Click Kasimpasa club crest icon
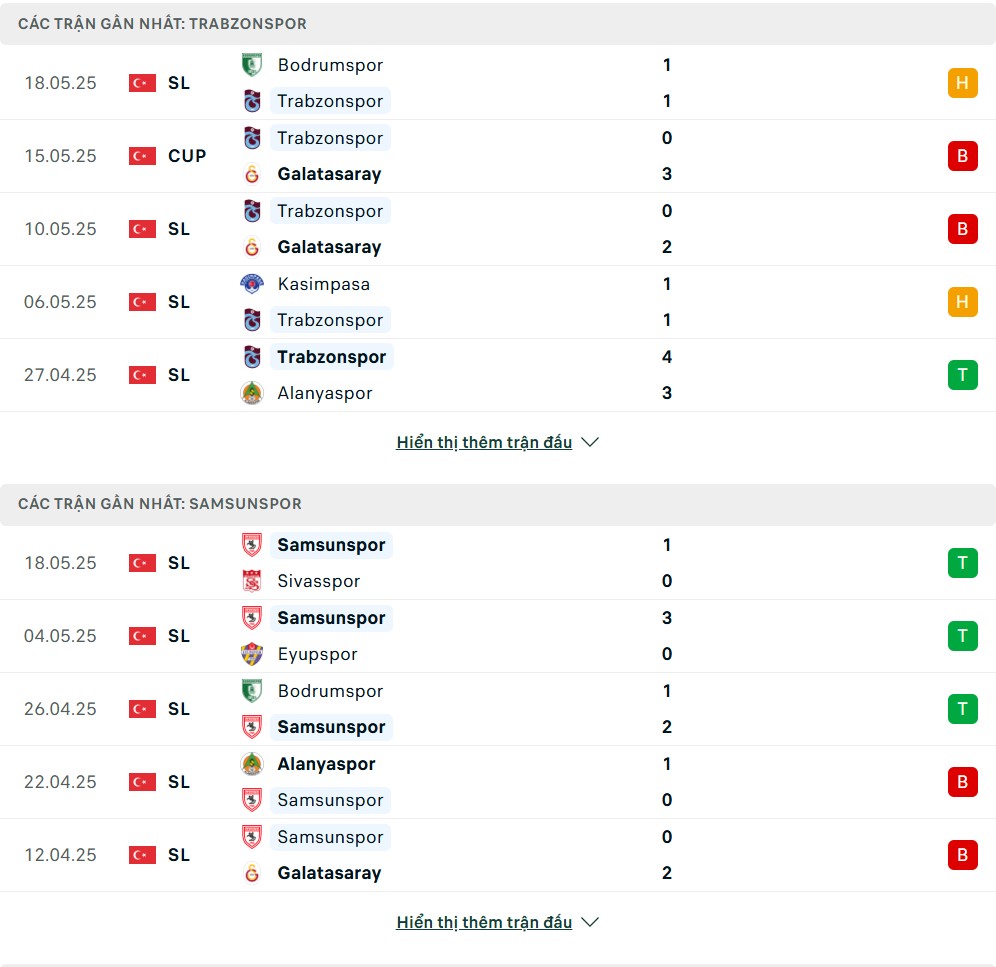The height and width of the screenshot is (967, 996). (252, 284)
